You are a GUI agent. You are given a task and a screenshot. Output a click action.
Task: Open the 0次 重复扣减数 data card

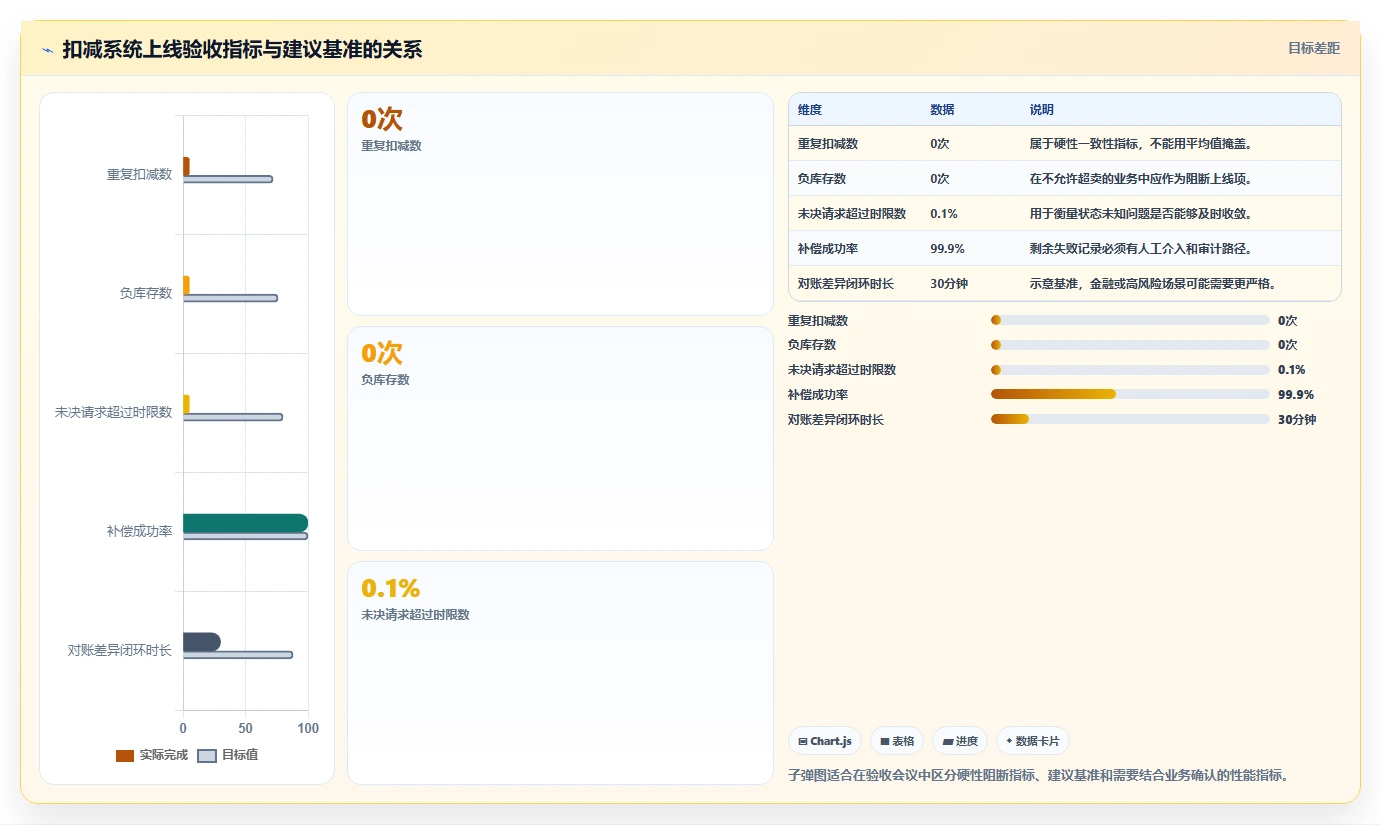point(560,204)
